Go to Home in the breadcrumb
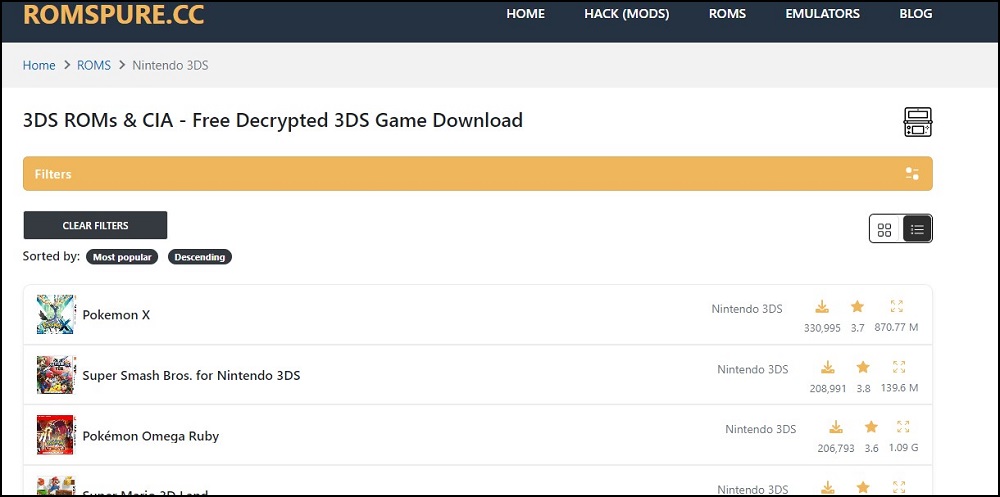Screen dimensions: 1000x497 [x=39, y=65]
